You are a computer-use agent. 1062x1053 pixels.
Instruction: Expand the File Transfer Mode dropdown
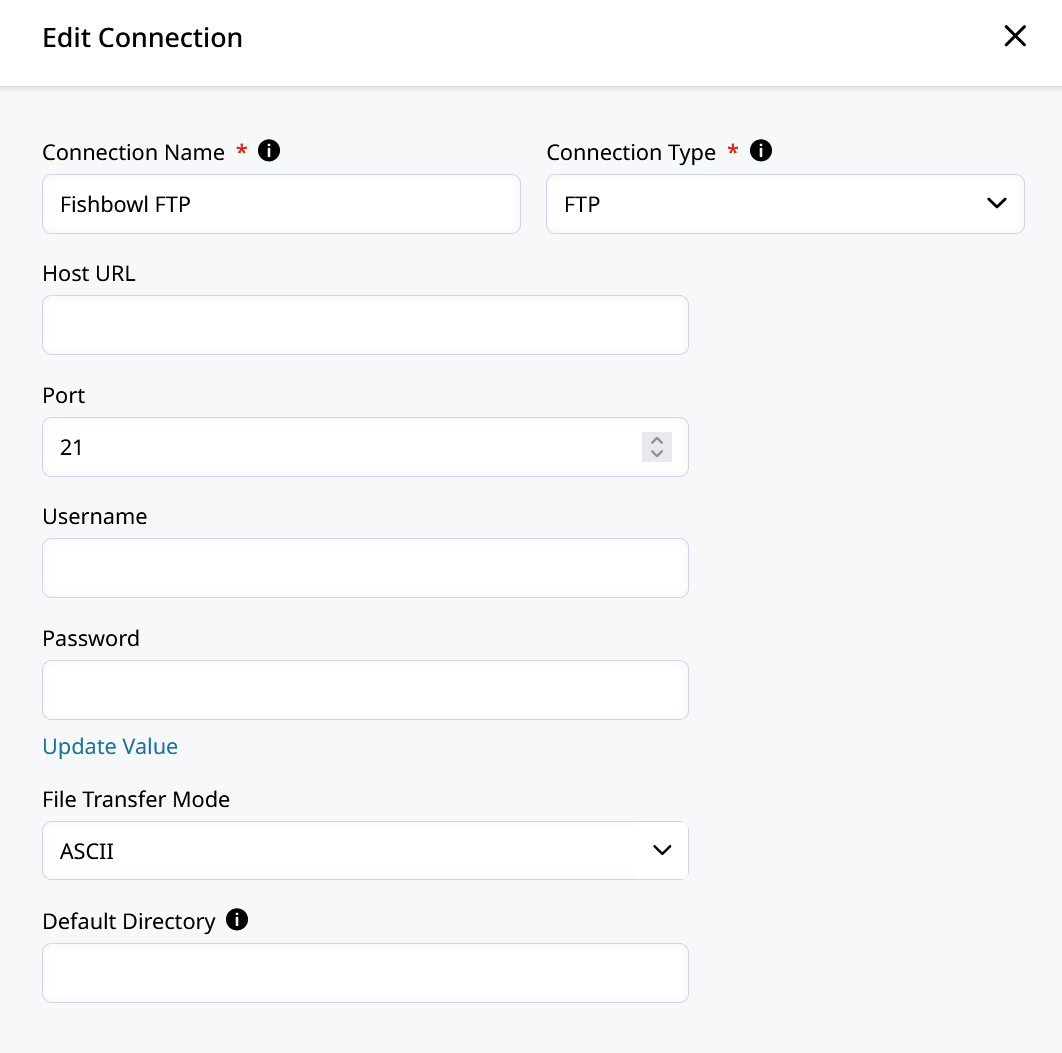(x=364, y=851)
